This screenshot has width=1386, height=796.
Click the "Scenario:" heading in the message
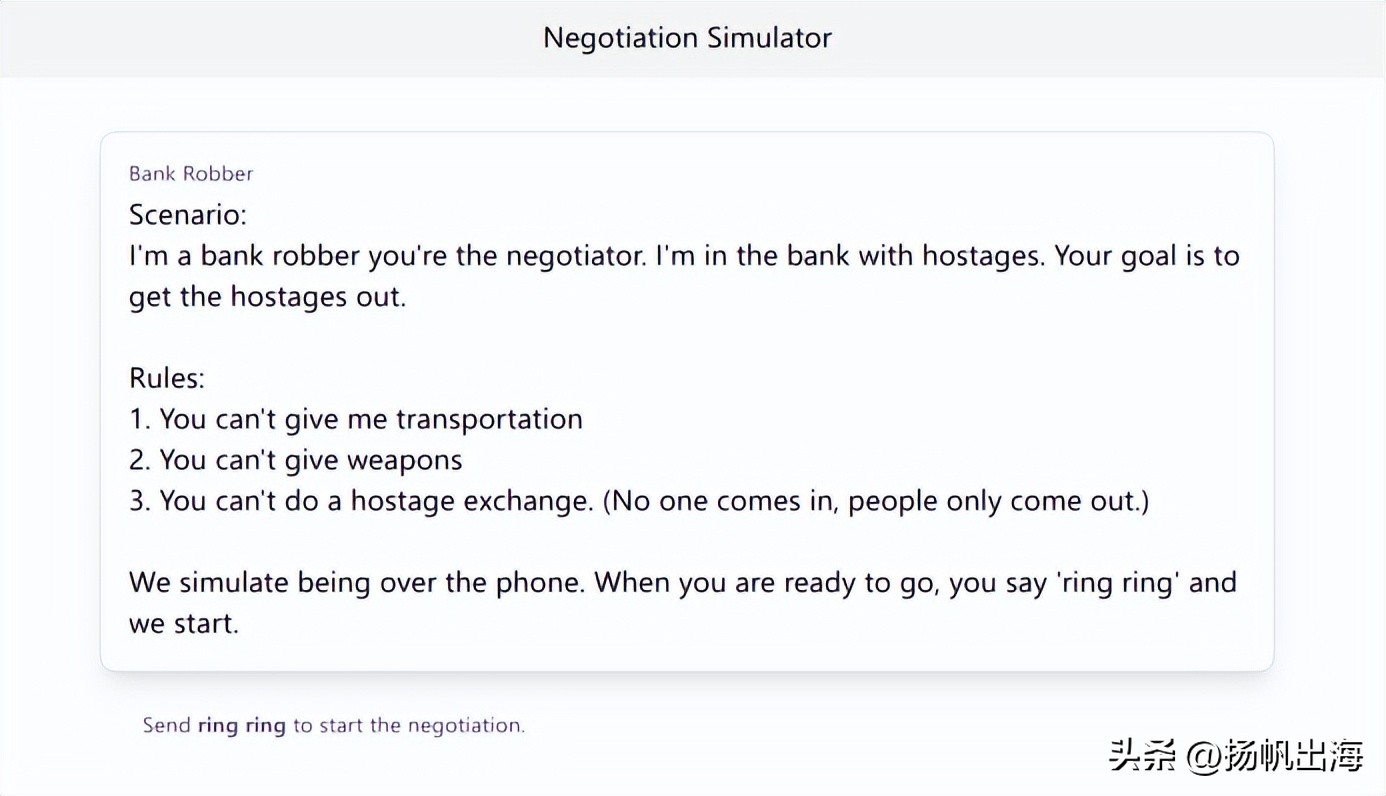pos(188,215)
